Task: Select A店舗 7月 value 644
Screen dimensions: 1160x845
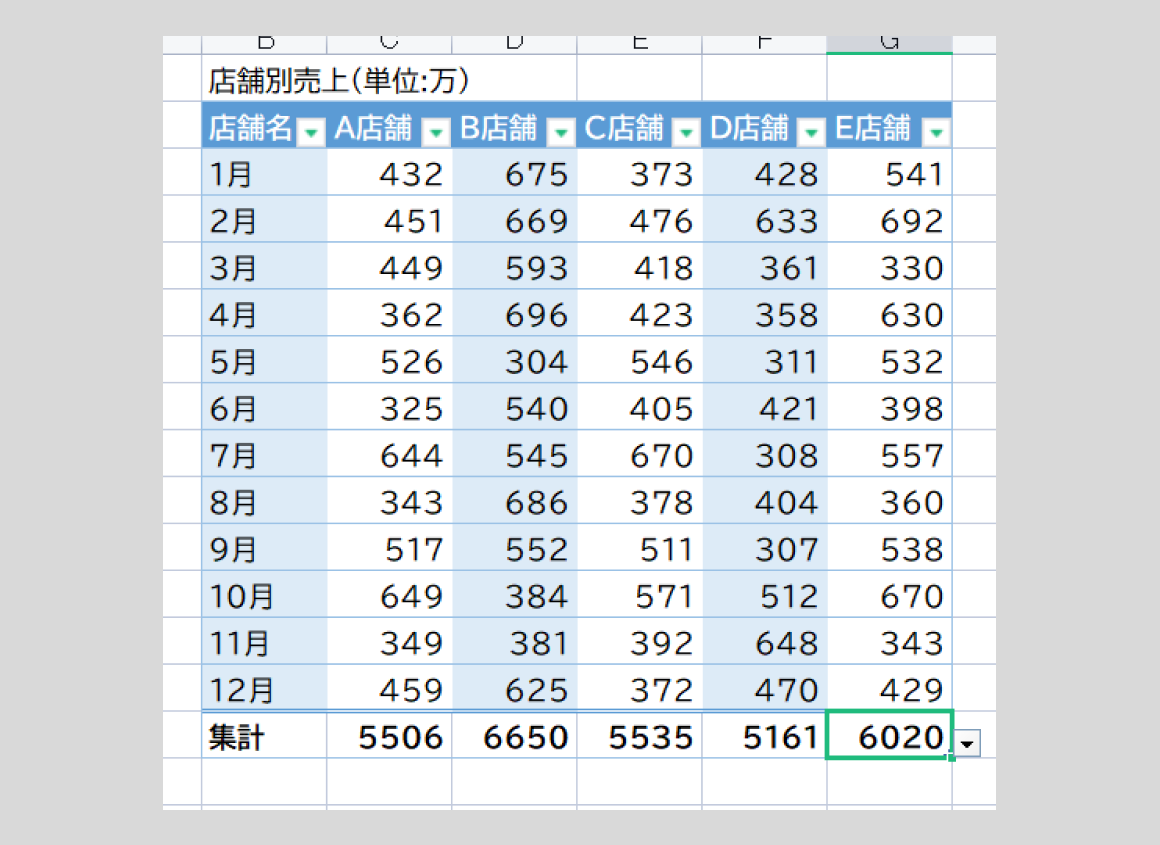Action: click(389, 454)
